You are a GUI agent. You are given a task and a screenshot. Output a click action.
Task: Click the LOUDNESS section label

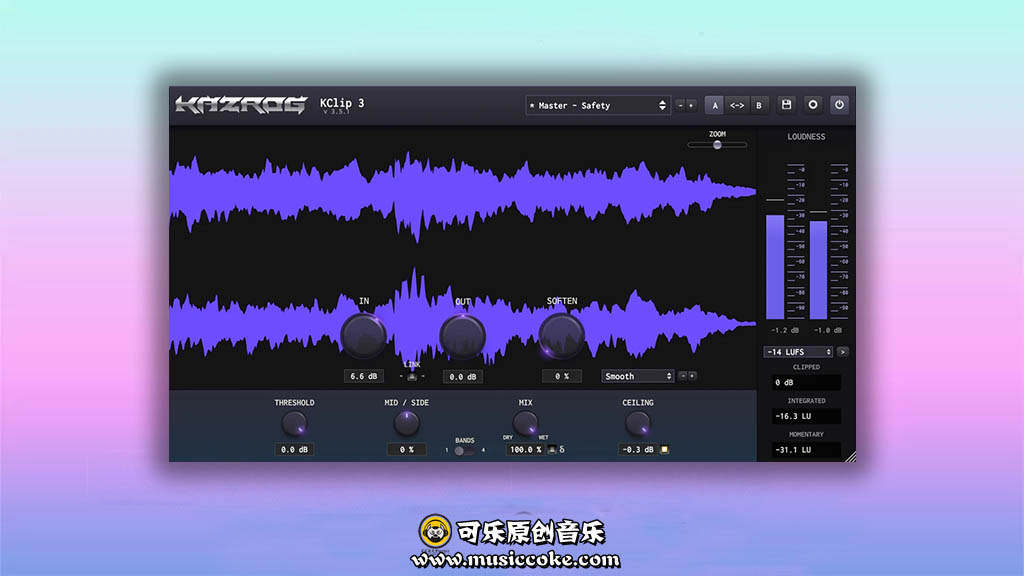806,136
